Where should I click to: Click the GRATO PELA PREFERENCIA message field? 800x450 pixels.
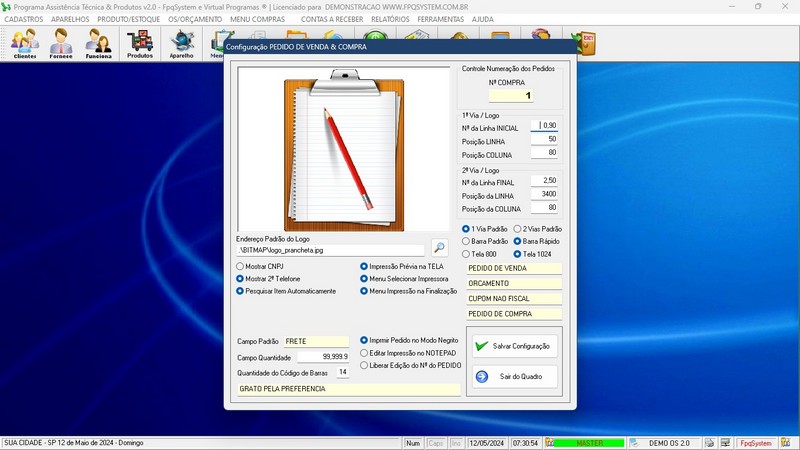tap(348, 389)
